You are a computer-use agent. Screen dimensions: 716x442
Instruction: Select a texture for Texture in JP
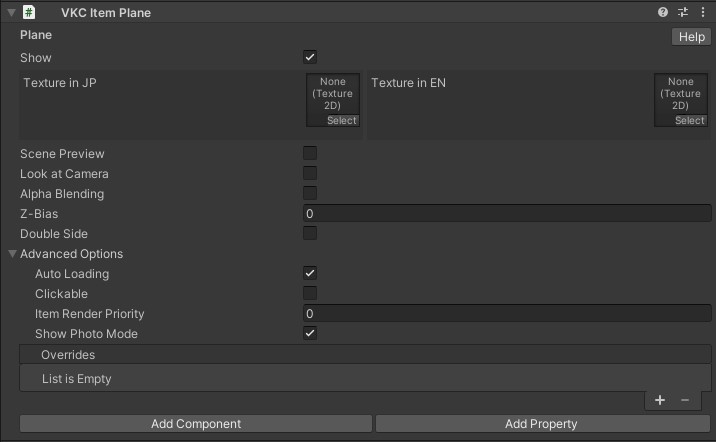tap(341, 121)
